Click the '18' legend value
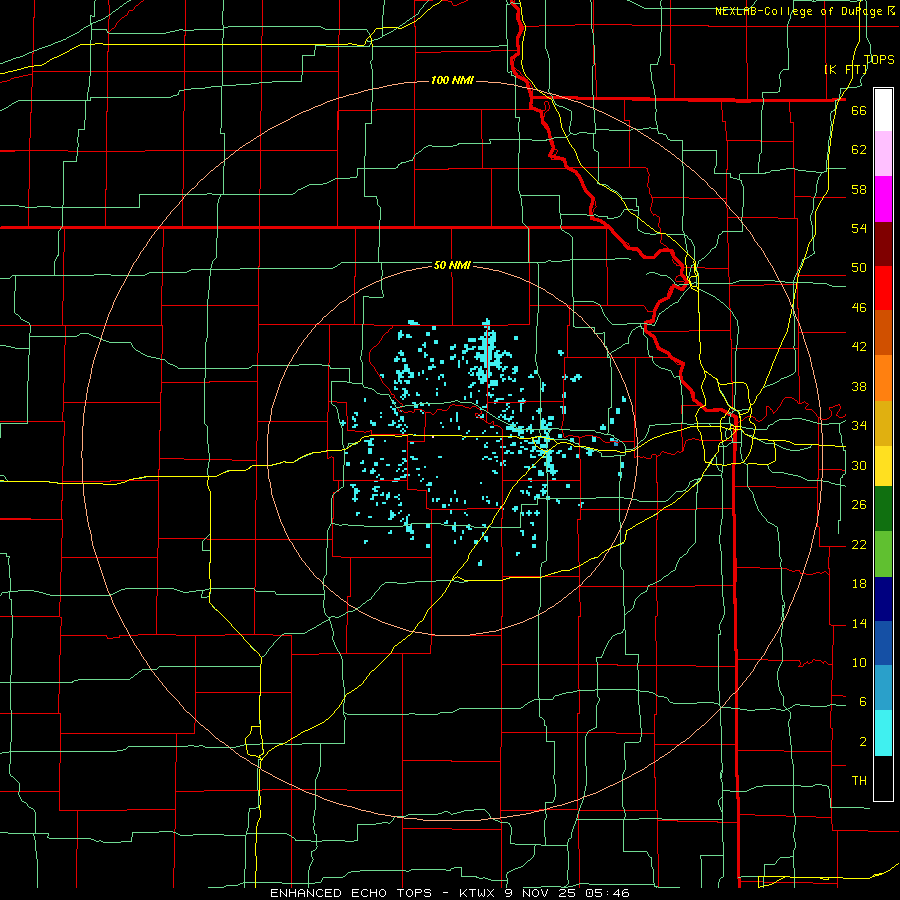Image resolution: width=900 pixels, height=900 pixels. coord(859,584)
